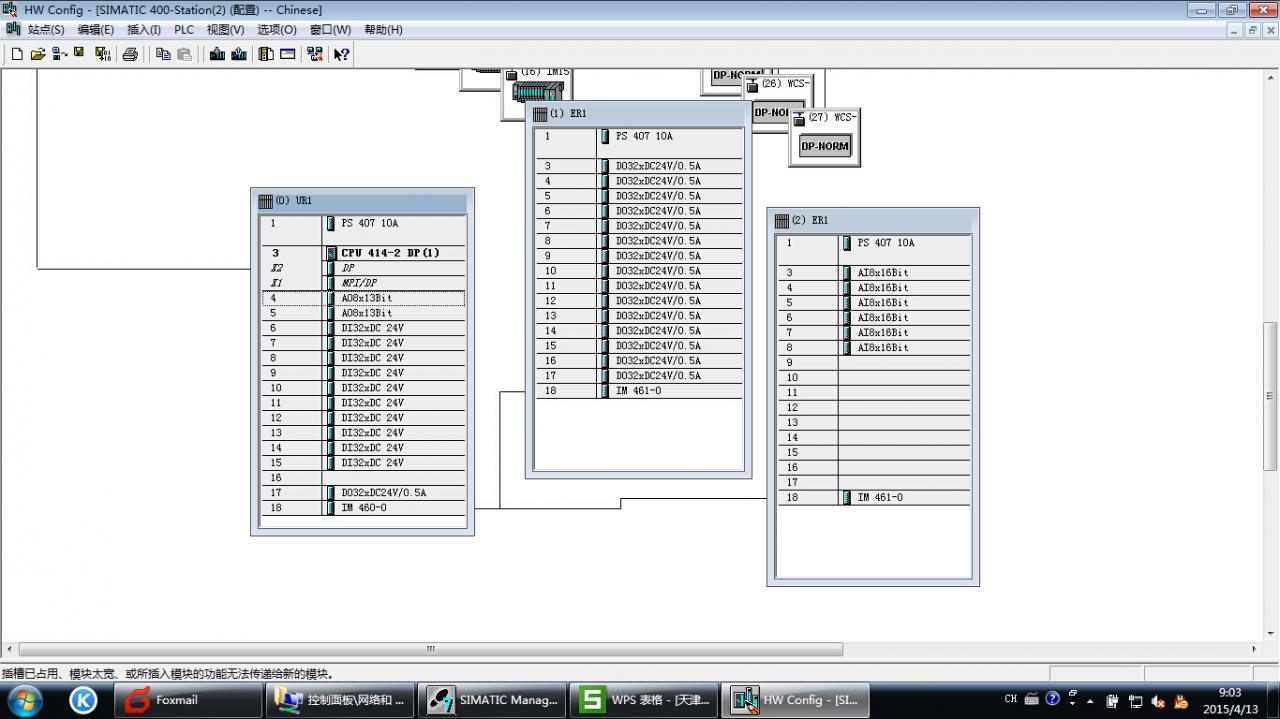Select the (2) ER1 rack title bar
Viewport: 1280px width, 719px height.
[x=873, y=220]
